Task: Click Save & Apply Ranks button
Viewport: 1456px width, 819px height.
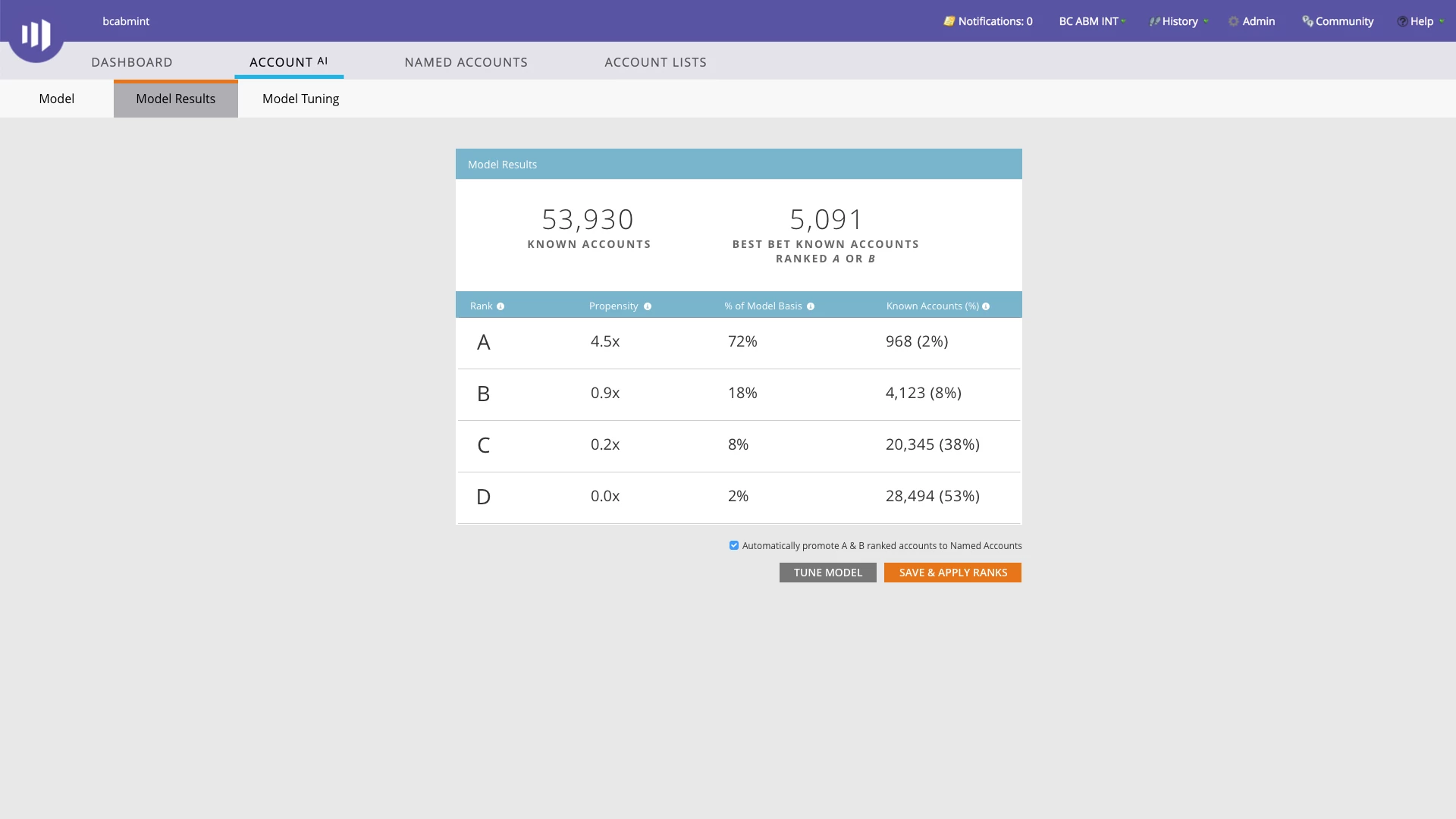Action: coord(952,573)
